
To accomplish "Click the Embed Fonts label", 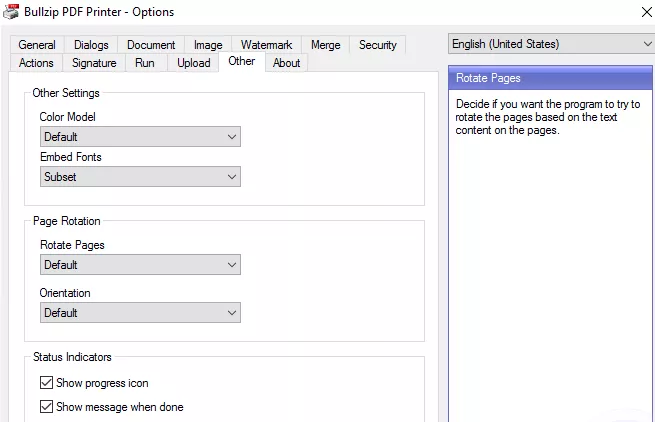I will 71,157.
